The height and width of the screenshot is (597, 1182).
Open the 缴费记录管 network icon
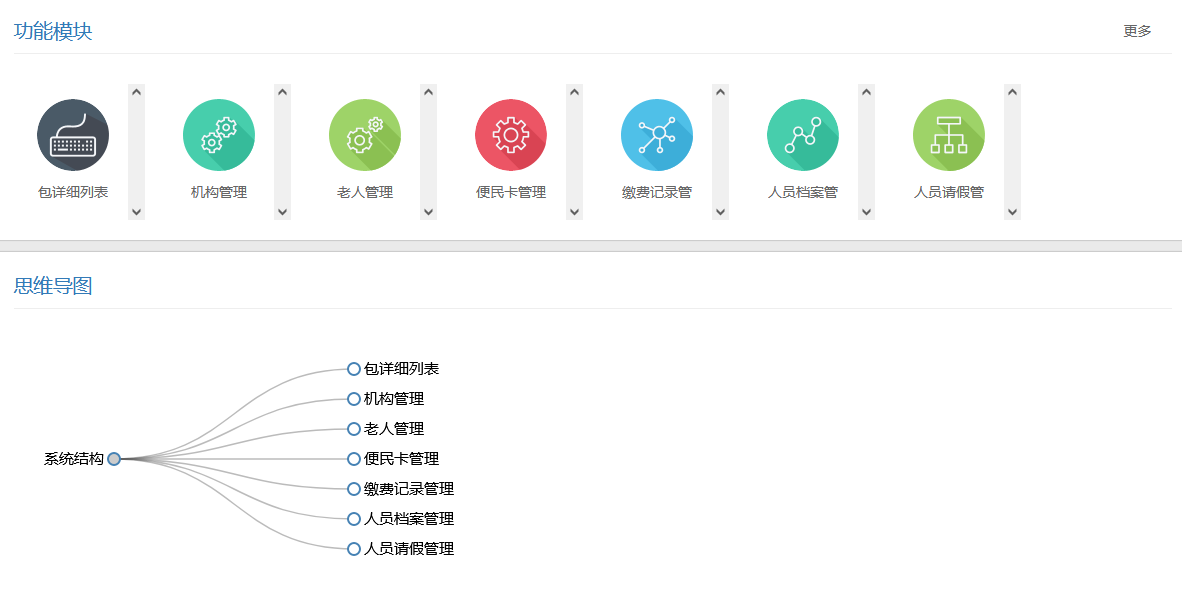coord(657,135)
